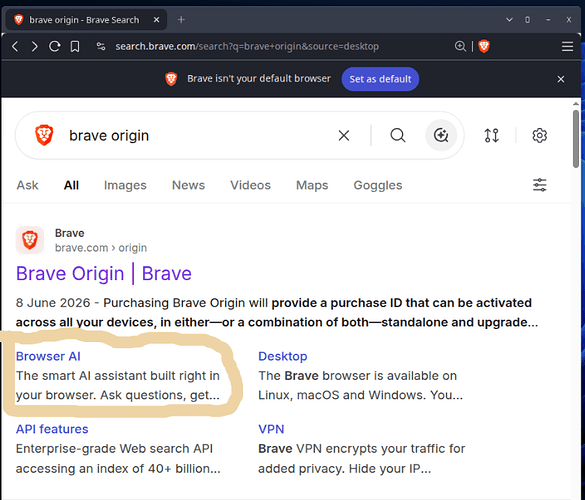Image resolution: width=585 pixels, height=500 pixels.
Task: Open the Brave Origin | Brave result
Action: [x=104, y=274]
